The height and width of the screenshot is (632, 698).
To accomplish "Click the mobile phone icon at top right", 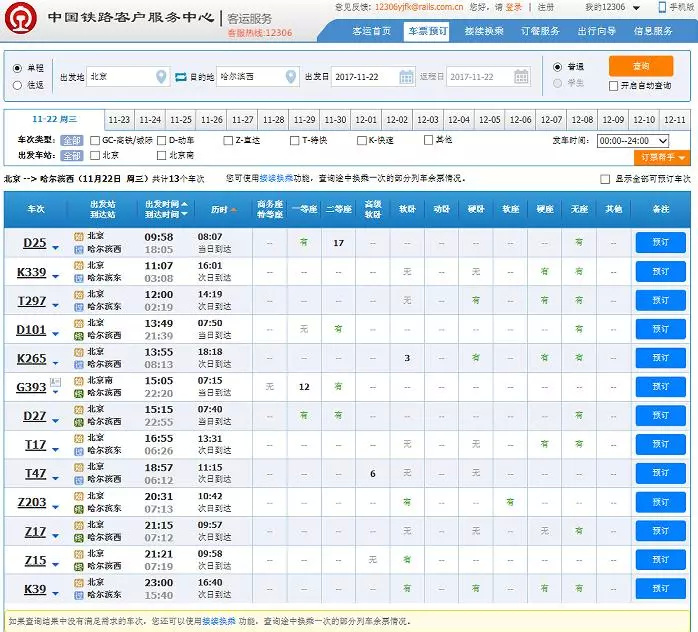I will [x=662, y=8].
